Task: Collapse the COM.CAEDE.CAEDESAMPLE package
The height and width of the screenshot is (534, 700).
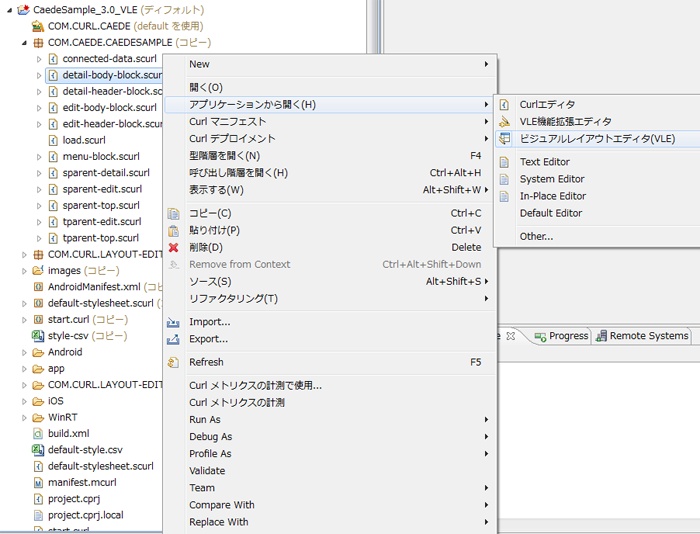Action: pyautogui.click(x=24, y=43)
